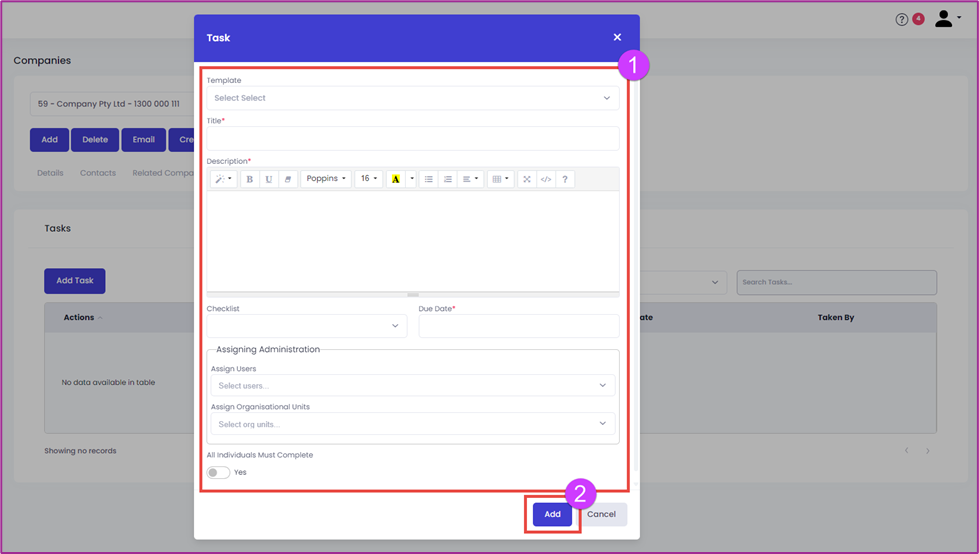Click the Search Tasks input box

tap(837, 282)
